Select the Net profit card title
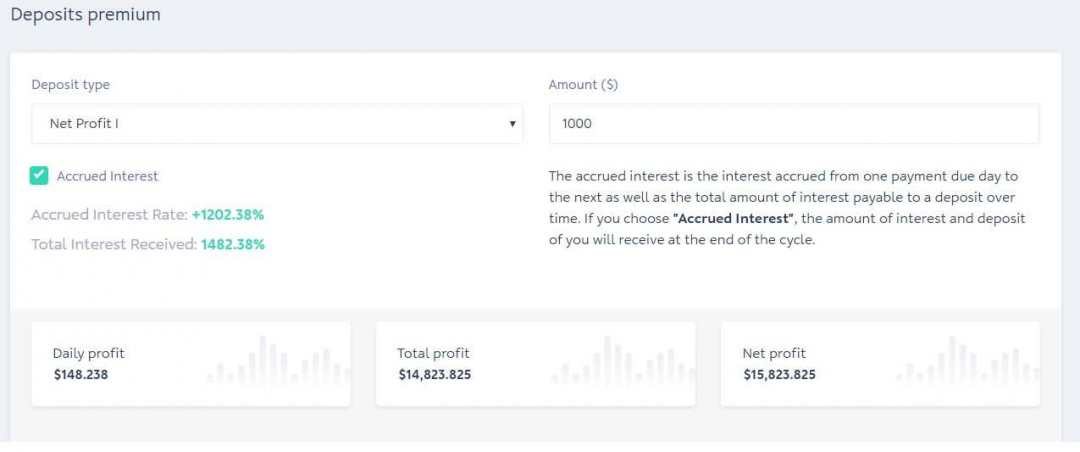The image size is (1080, 452). coord(774,353)
